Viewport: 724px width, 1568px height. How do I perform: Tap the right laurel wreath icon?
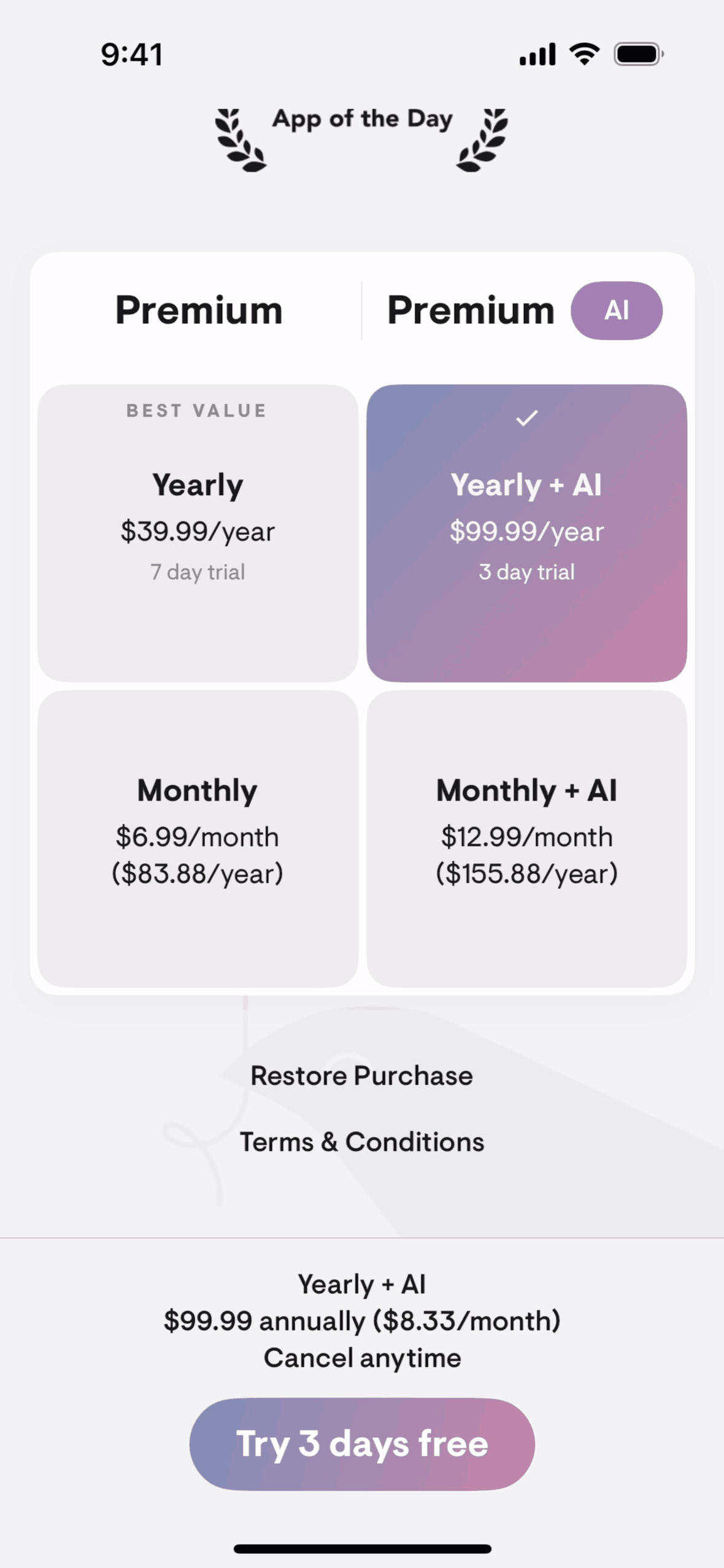click(x=482, y=140)
